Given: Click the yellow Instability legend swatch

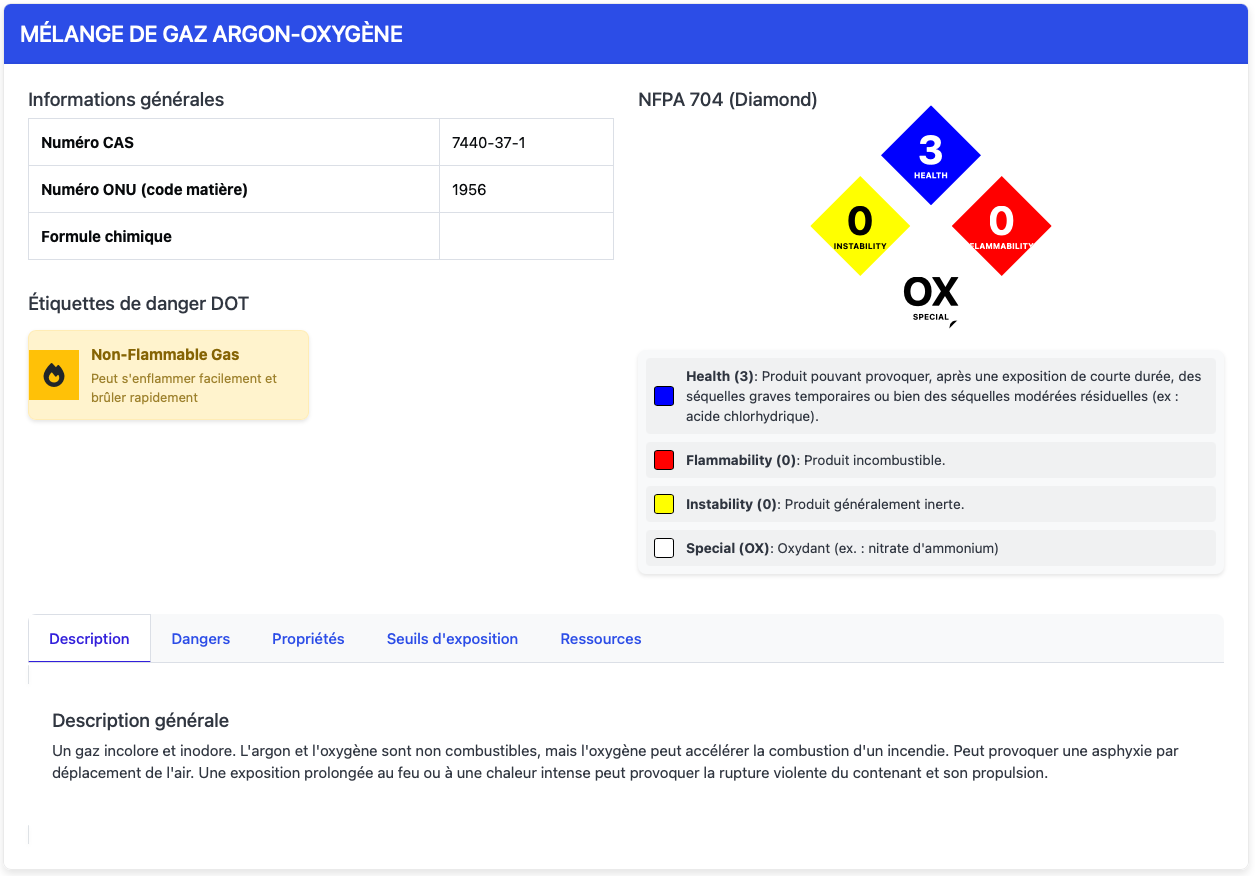Looking at the screenshot, I should pyautogui.click(x=664, y=504).
